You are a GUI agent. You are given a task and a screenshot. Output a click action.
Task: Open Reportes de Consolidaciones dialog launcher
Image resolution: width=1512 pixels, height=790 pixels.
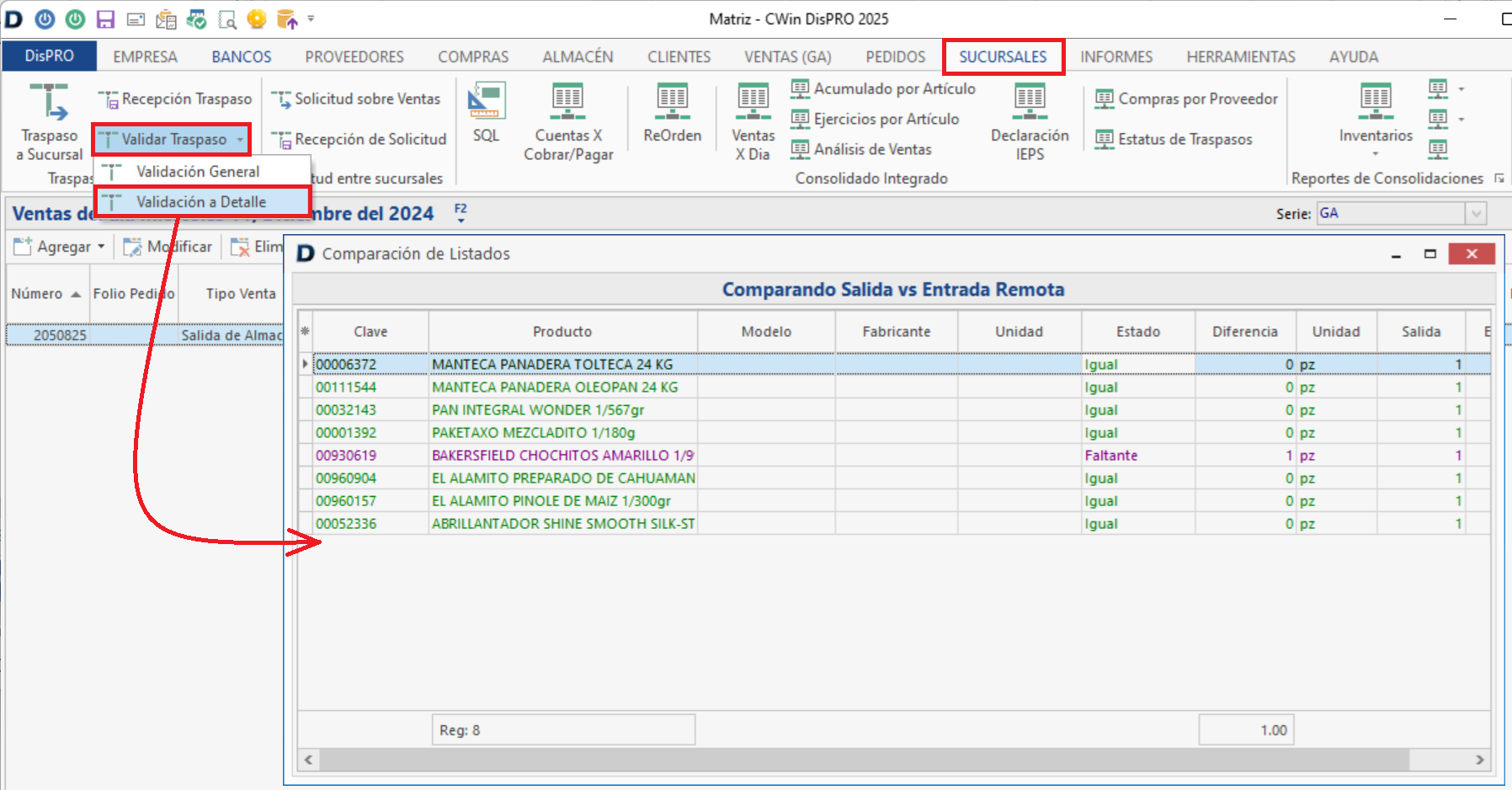coord(1499,179)
